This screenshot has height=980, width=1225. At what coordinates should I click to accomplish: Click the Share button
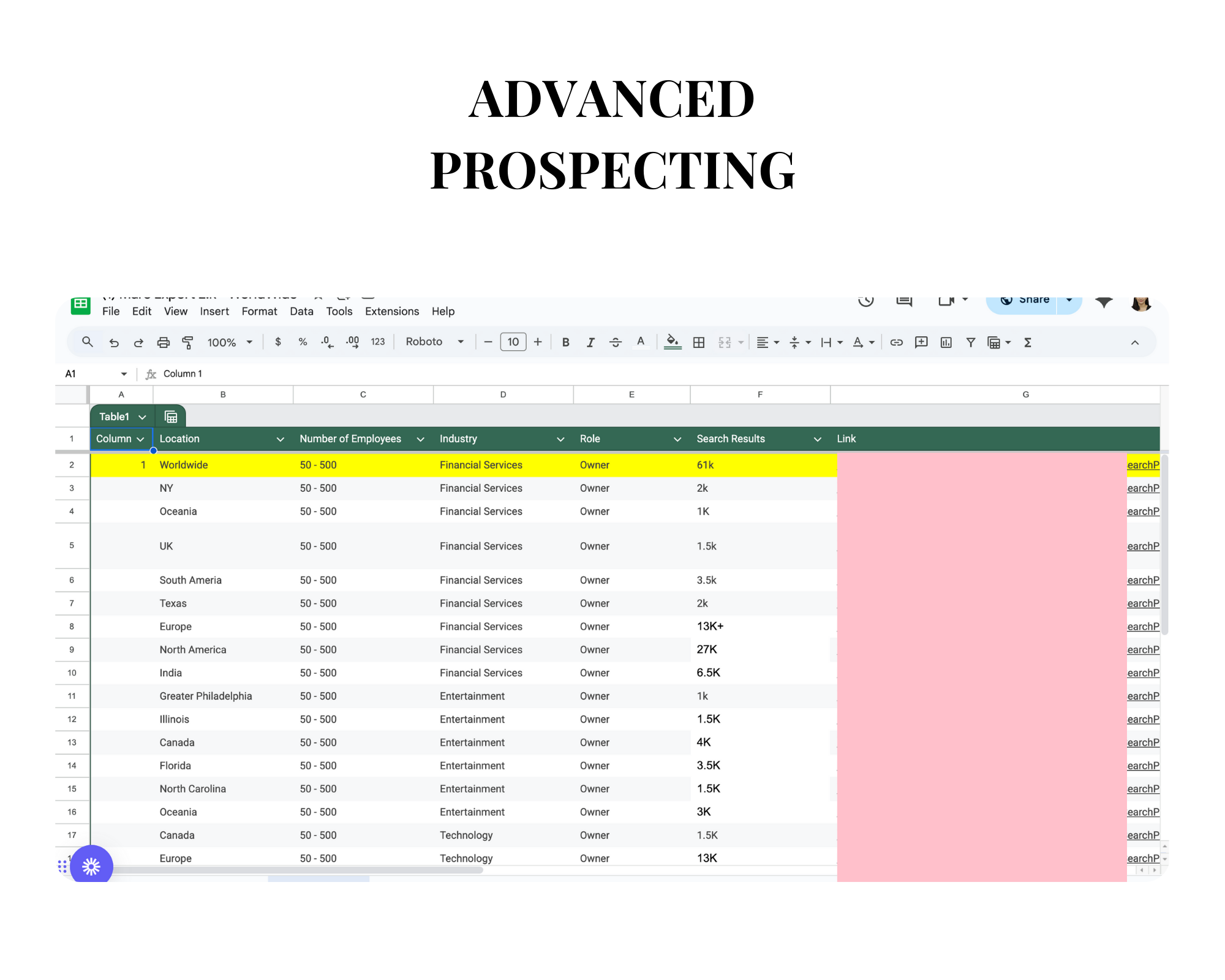click(1023, 301)
